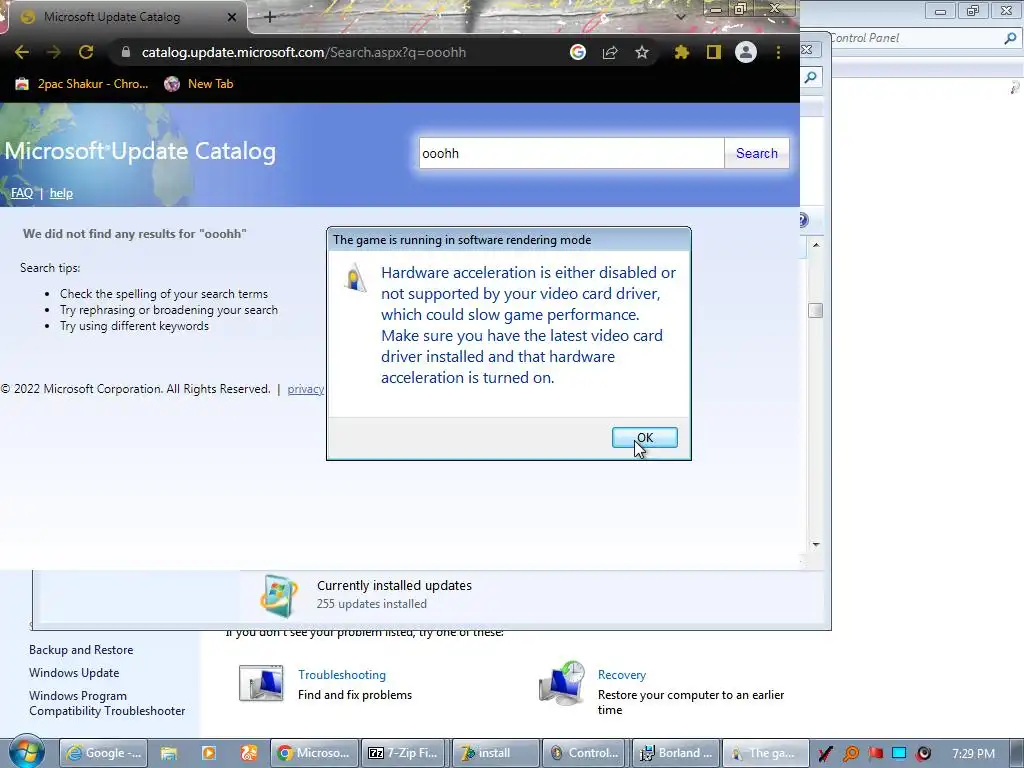The height and width of the screenshot is (768, 1024).
Task: Open the privacy link in the footer
Action: coord(306,389)
